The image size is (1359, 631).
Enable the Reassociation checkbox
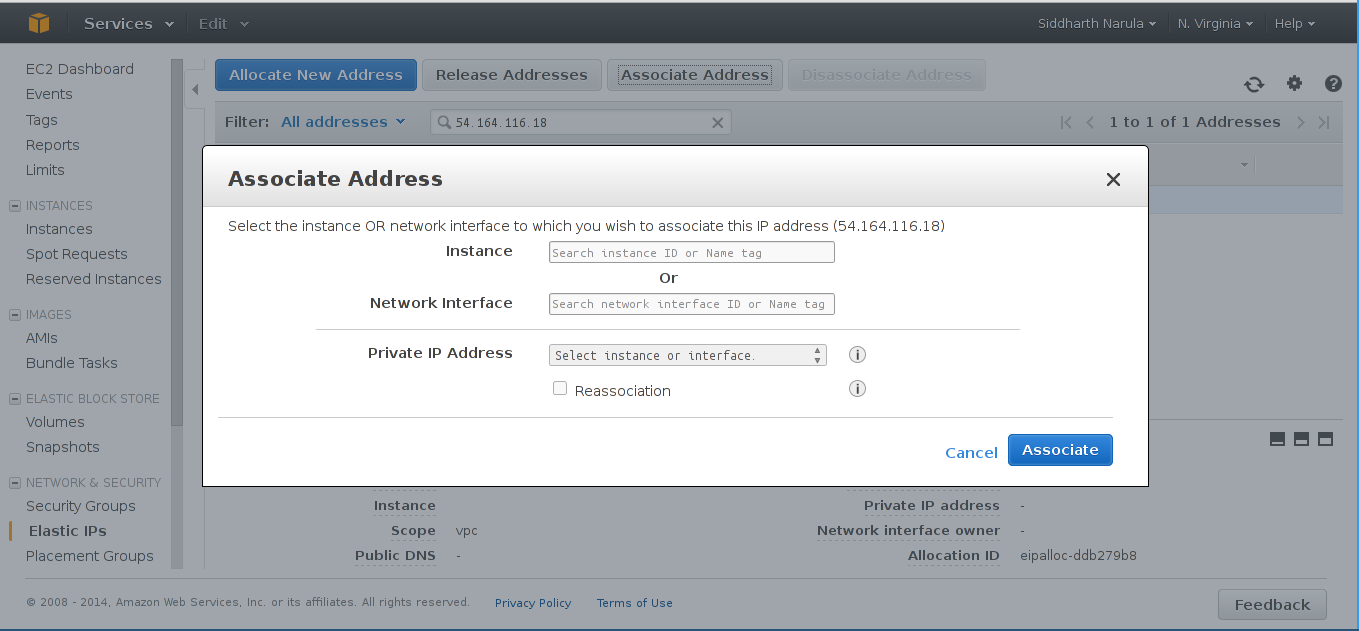[x=560, y=389]
